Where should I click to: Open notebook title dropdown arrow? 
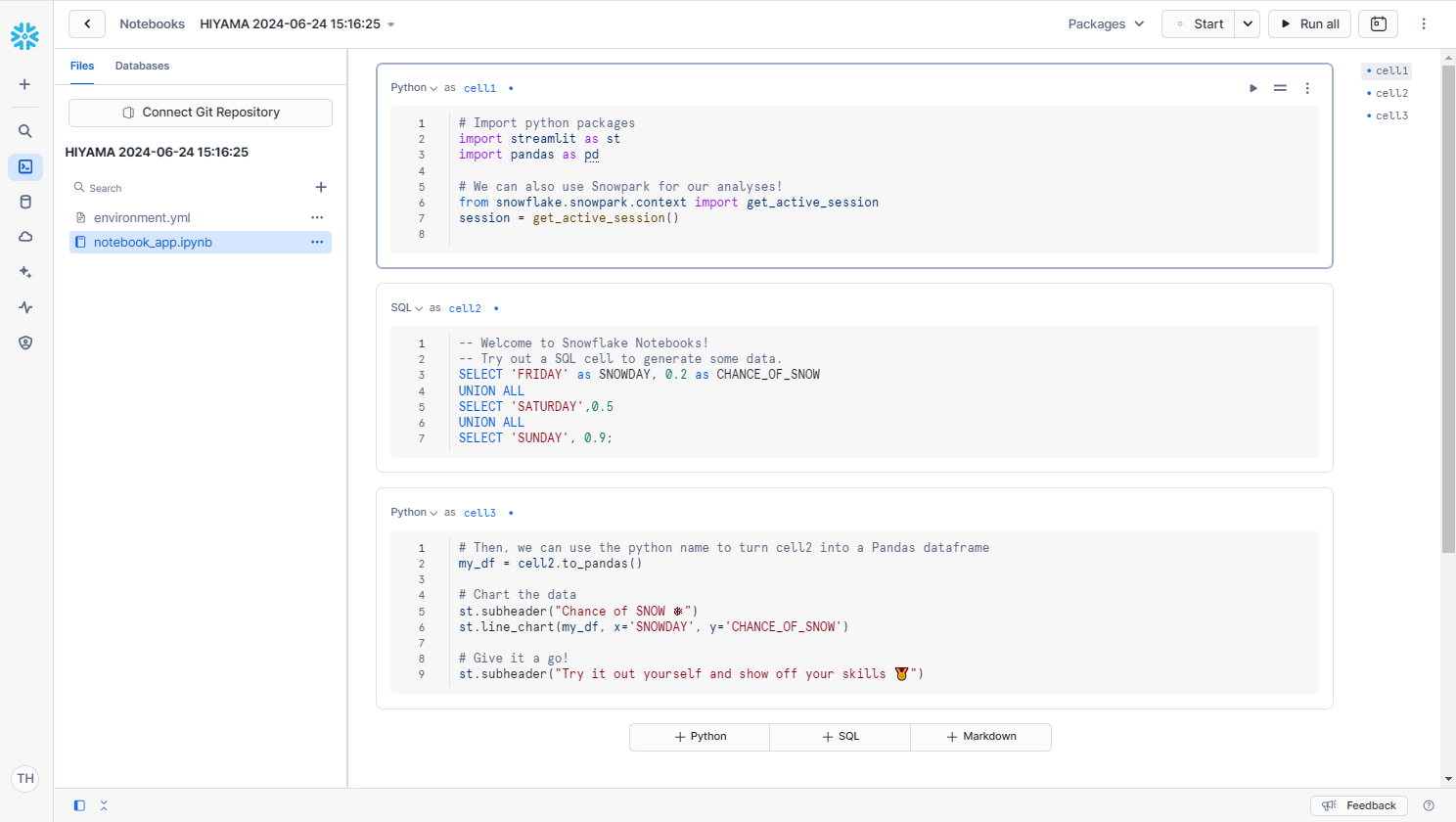point(391,24)
